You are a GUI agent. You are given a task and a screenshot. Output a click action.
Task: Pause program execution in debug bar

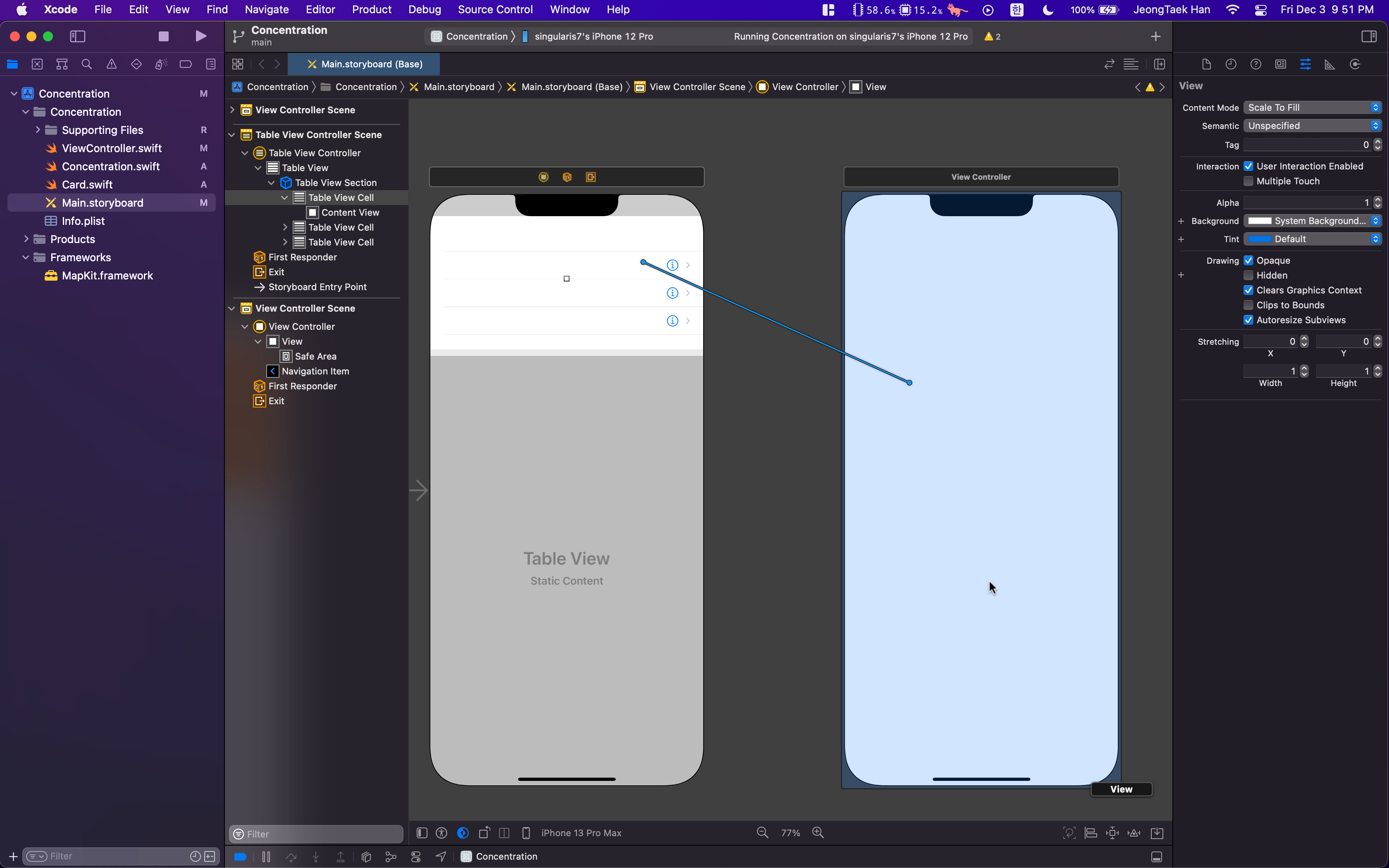pos(266,856)
